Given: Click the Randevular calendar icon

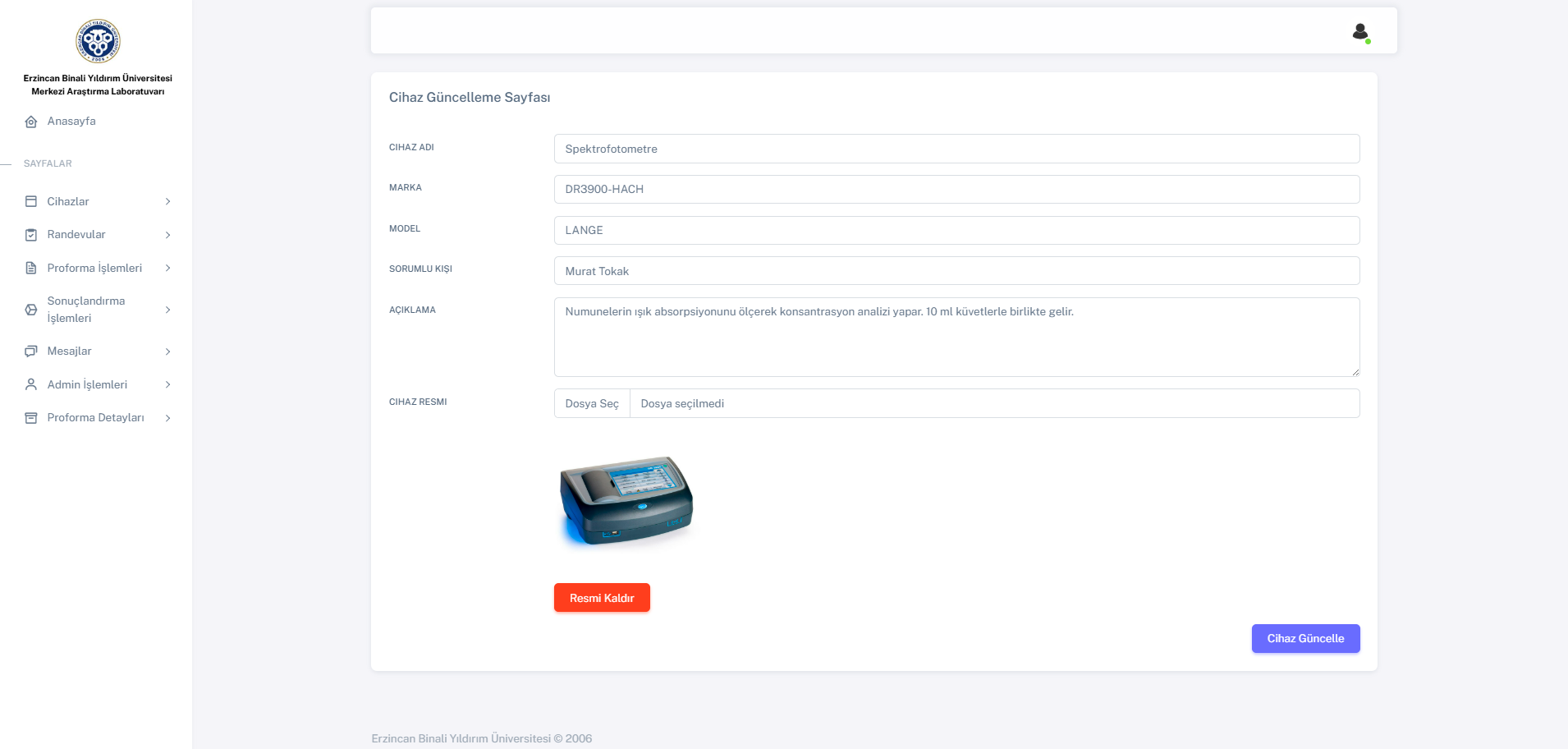Looking at the screenshot, I should 31,235.
